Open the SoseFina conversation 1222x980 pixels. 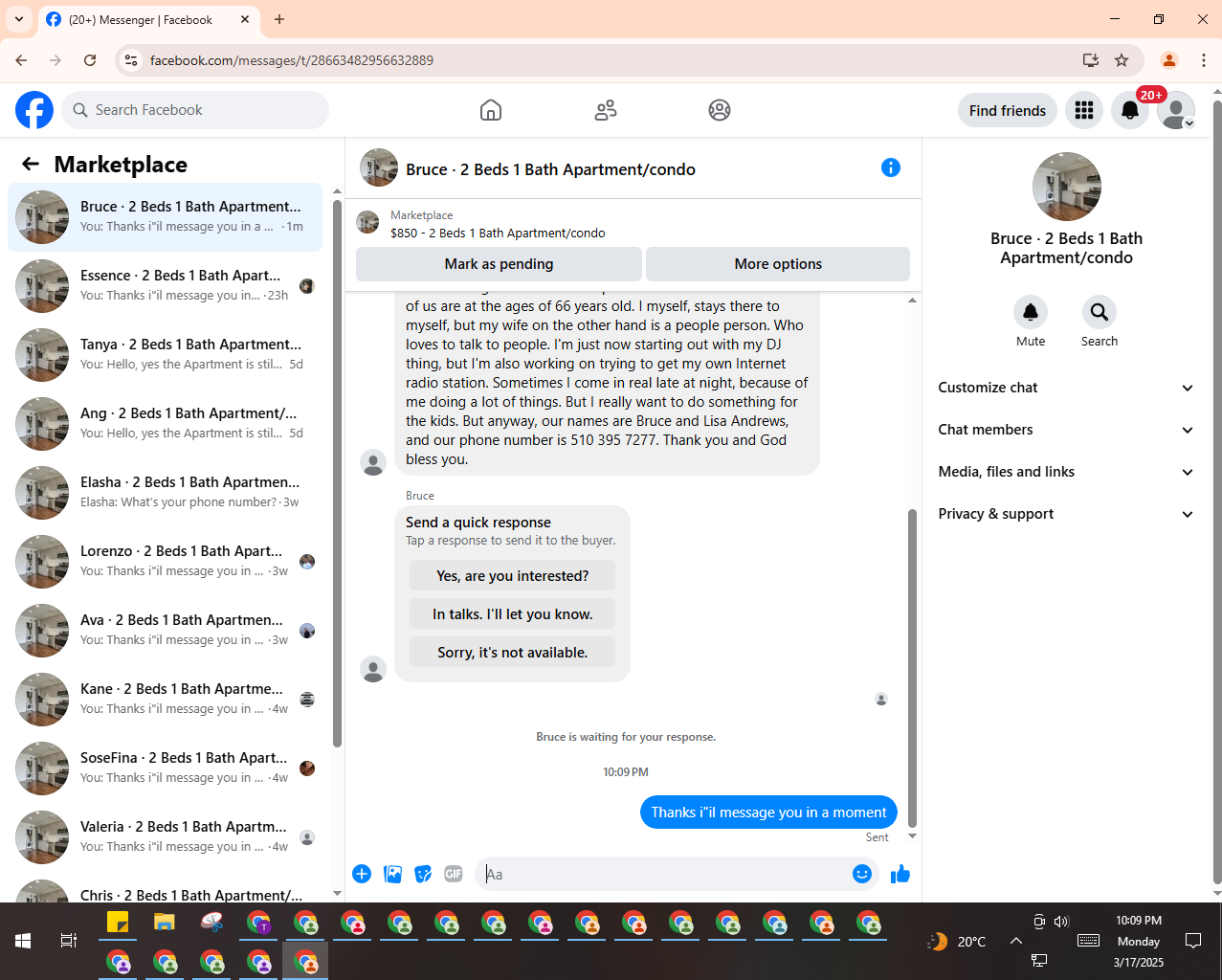[x=165, y=768]
